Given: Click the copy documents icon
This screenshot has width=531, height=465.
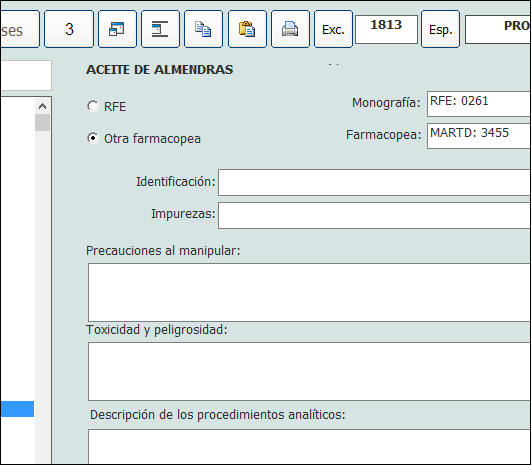Looking at the screenshot, I should pyautogui.click(x=203, y=29).
